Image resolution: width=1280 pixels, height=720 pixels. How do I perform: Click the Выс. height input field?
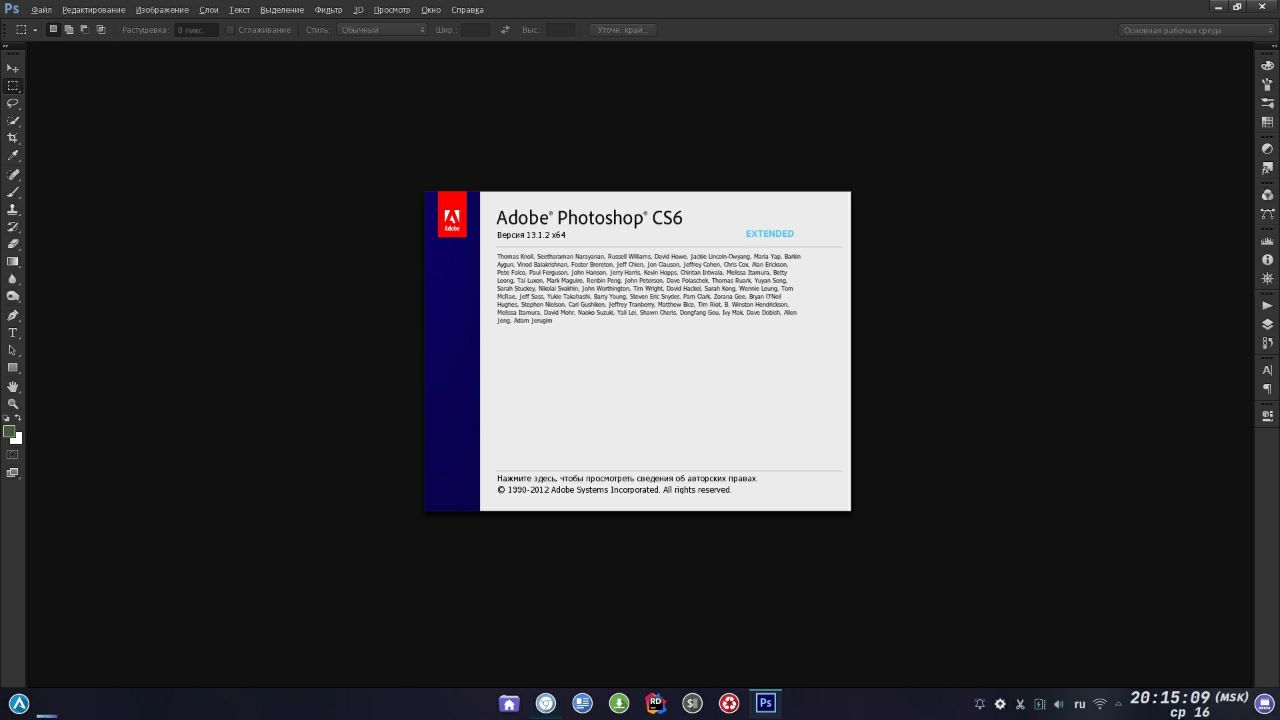pyautogui.click(x=560, y=30)
